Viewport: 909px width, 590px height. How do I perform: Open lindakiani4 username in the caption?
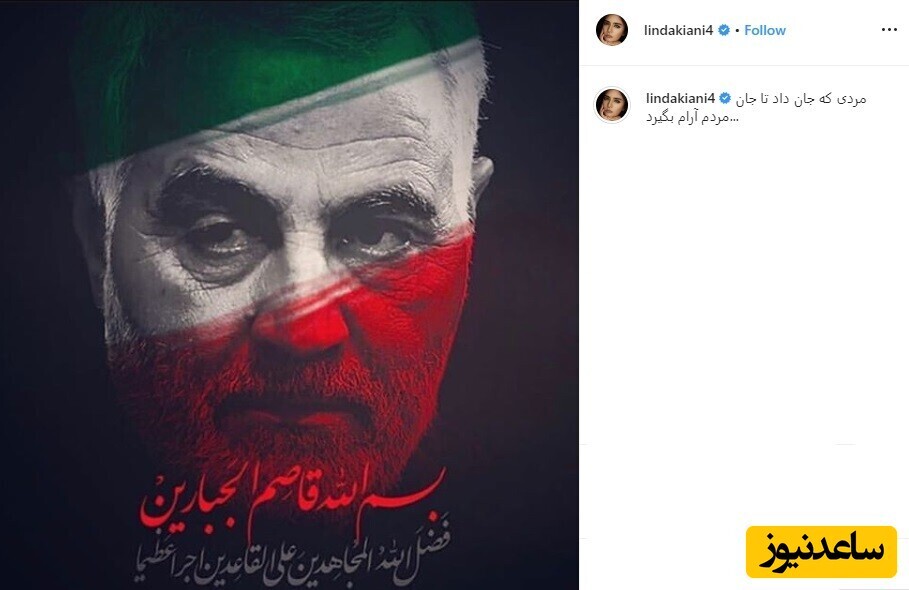(680, 99)
